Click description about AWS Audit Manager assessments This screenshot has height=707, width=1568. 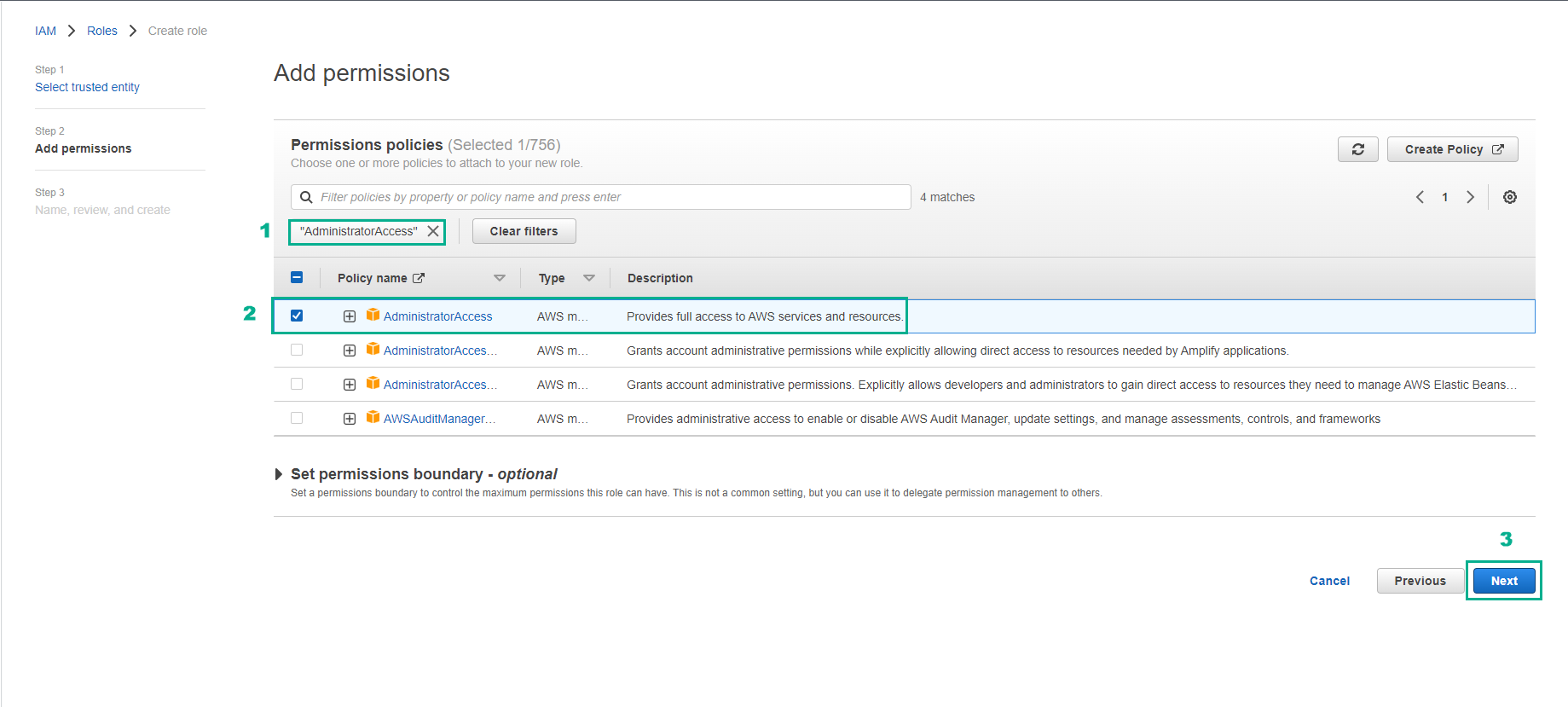pyautogui.click(x=1004, y=419)
